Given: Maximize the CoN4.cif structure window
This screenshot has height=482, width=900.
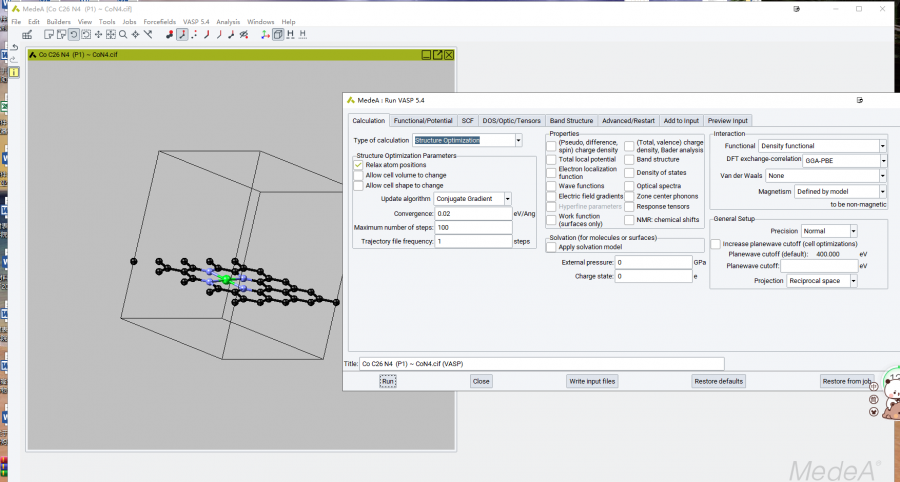Looking at the screenshot, I should 437,55.
